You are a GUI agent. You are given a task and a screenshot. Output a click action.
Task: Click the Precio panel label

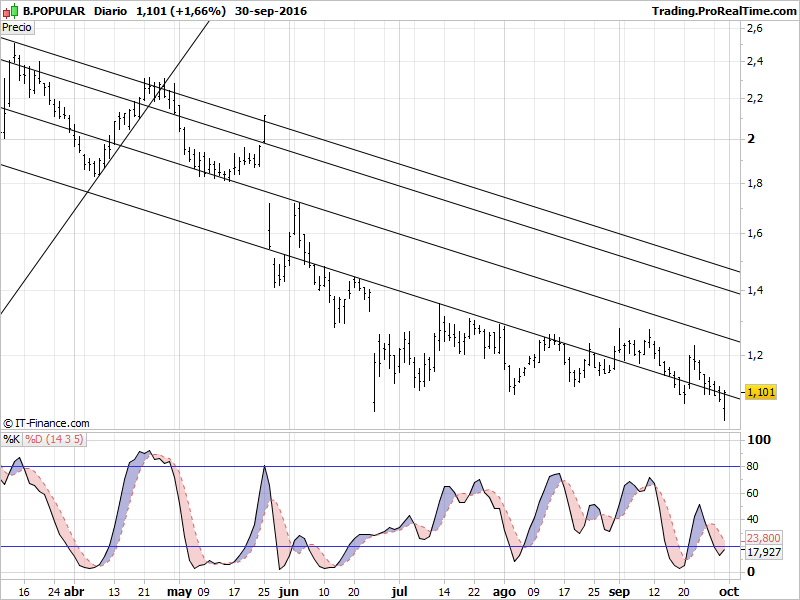18,28
